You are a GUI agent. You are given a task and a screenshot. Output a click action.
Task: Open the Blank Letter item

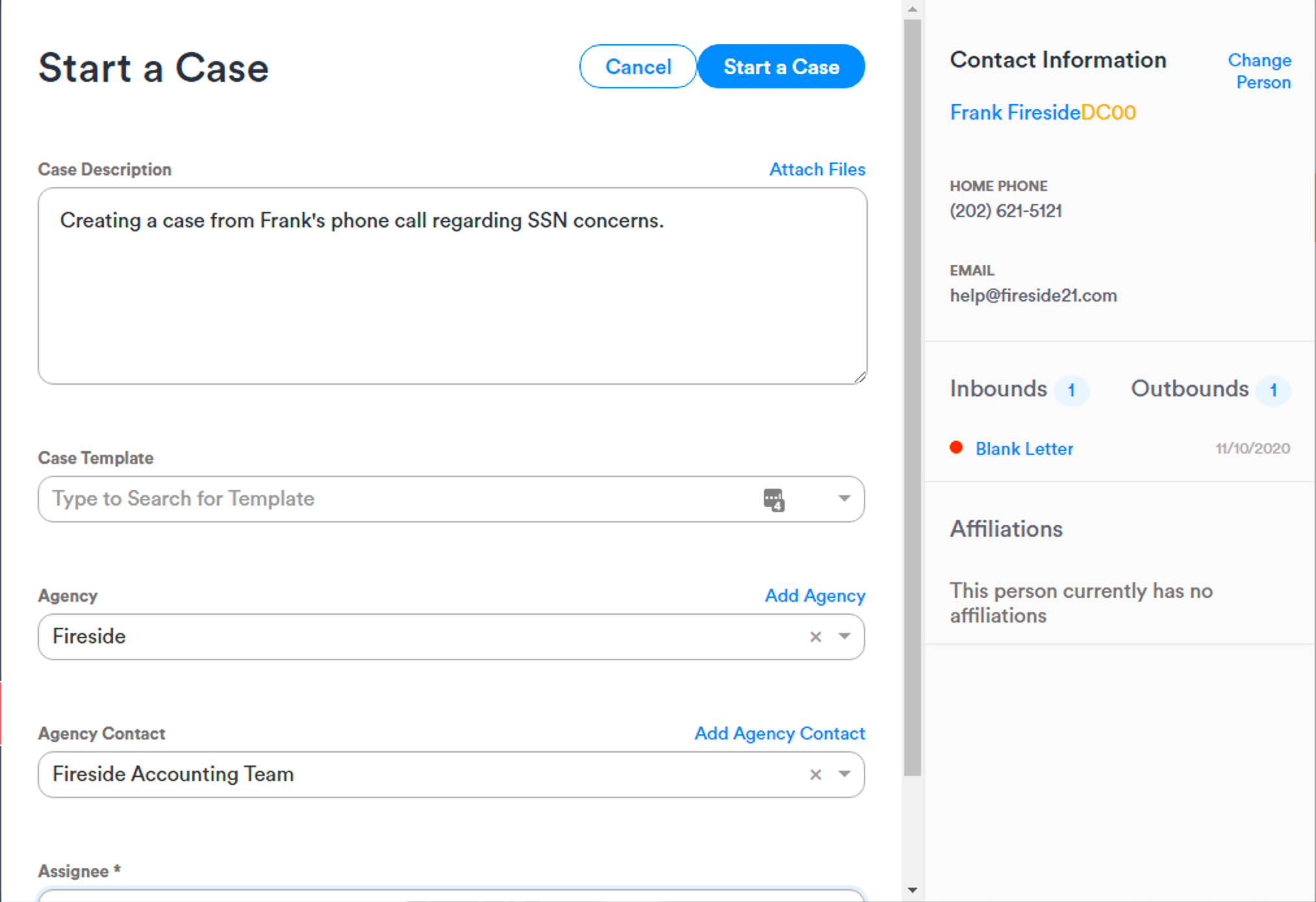(1024, 448)
